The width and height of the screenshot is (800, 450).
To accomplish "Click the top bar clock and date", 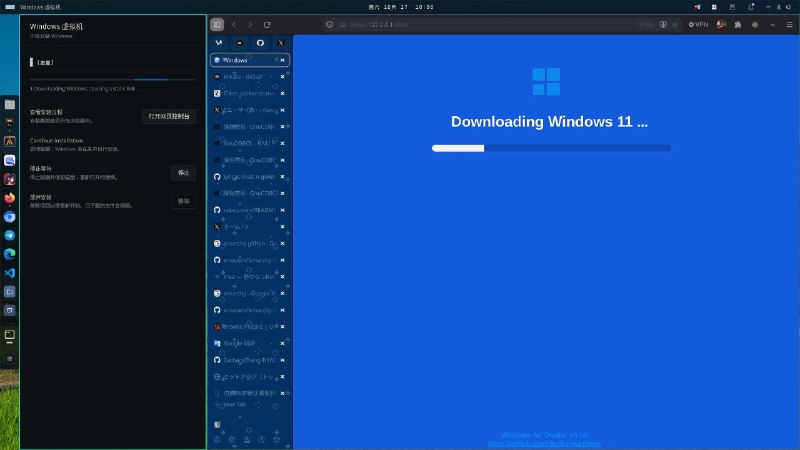I will 401,7.
